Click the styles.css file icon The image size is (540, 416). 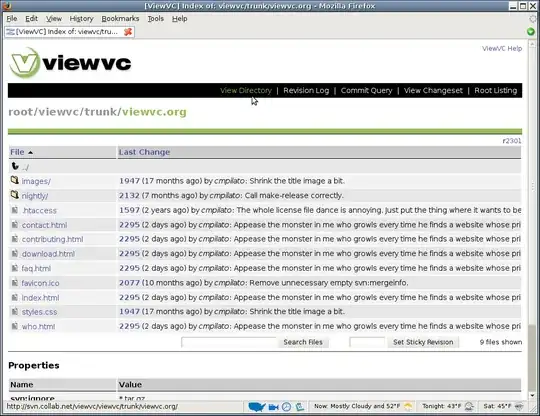pyautogui.click(x=14, y=312)
